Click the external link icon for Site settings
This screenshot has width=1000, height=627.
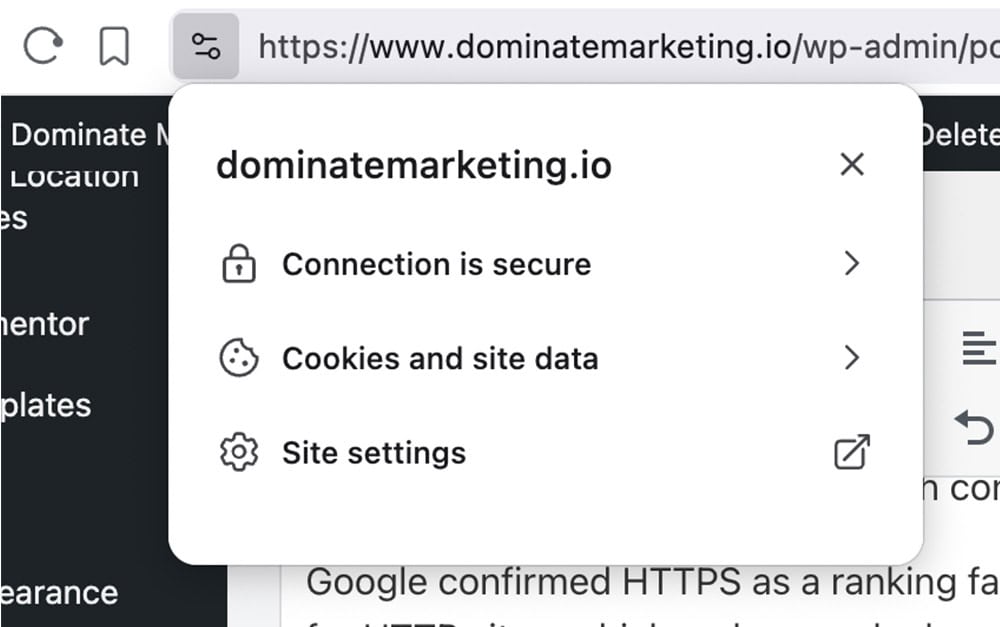click(x=851, y=452)
